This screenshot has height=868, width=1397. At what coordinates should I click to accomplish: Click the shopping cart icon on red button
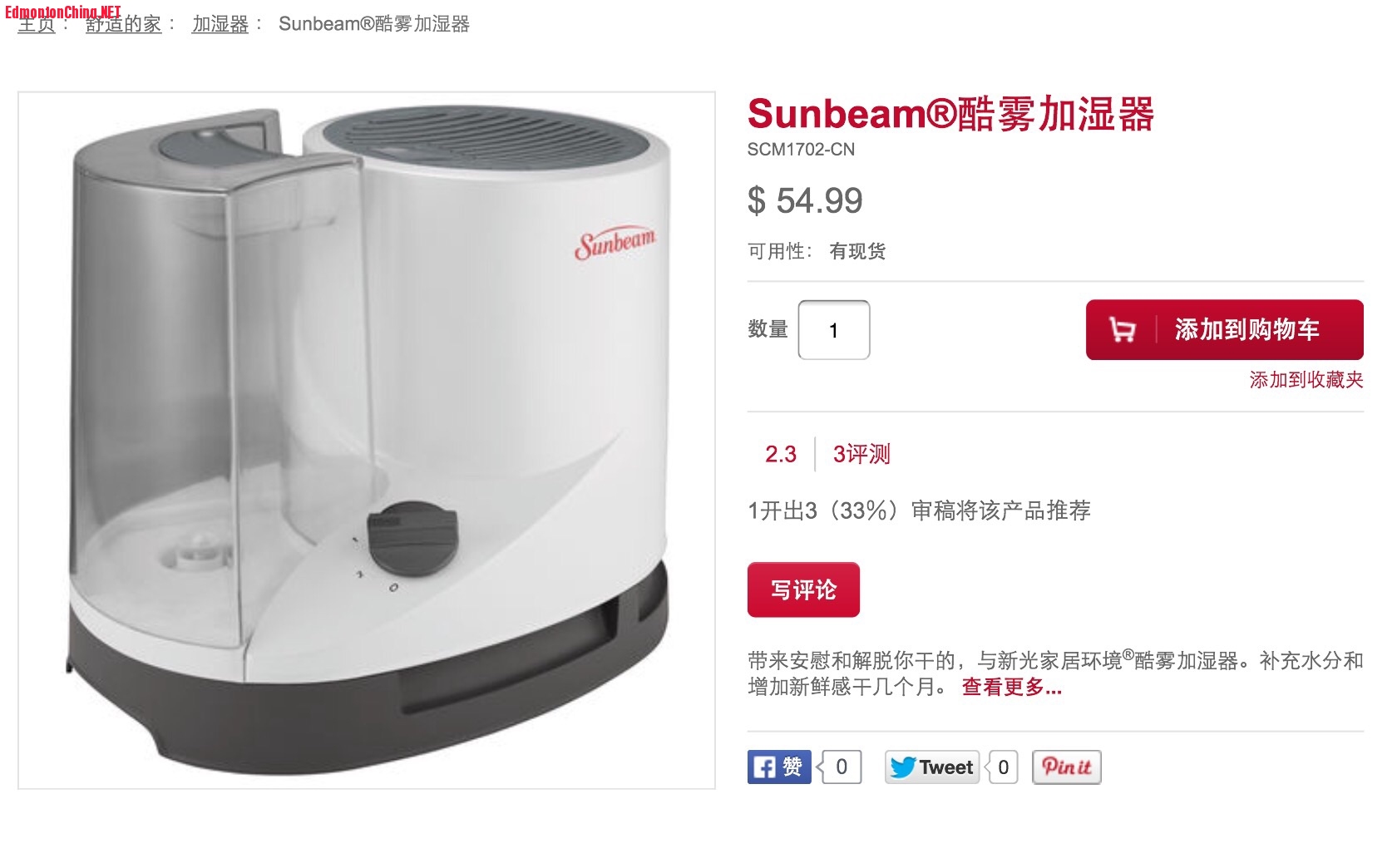(1123, 330)
